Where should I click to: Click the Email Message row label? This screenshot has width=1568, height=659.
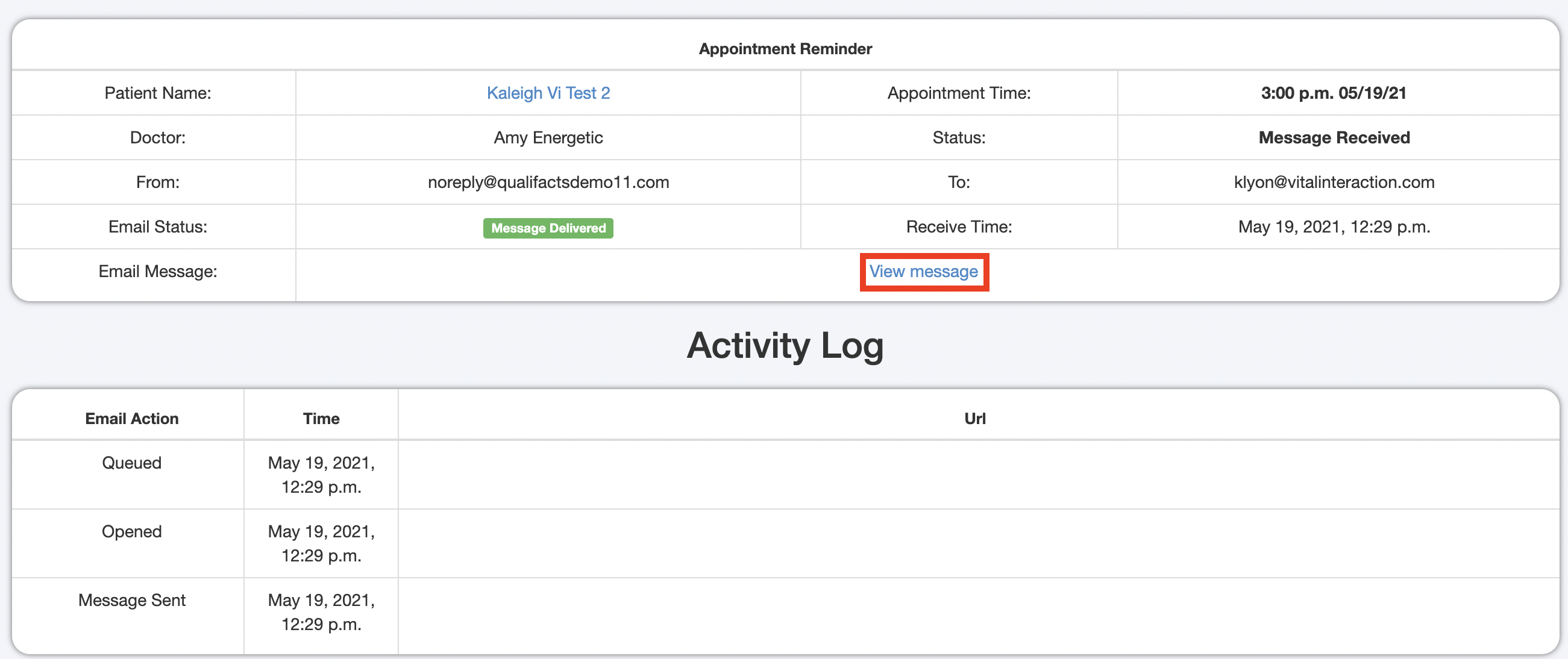pyautogui.click(x=158, y=272)
